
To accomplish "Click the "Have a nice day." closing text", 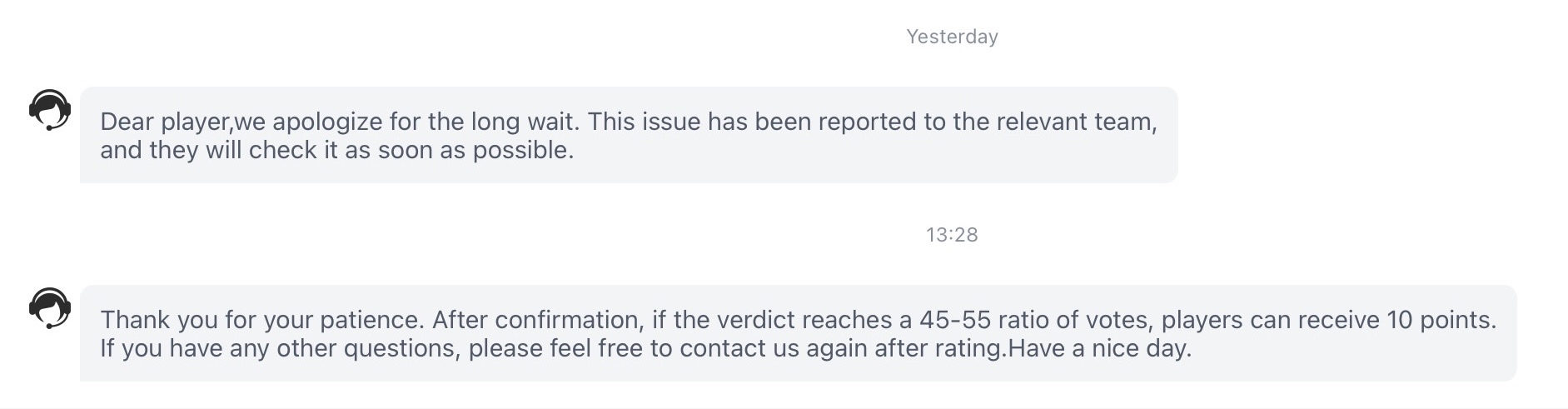I will [1100, 348].
